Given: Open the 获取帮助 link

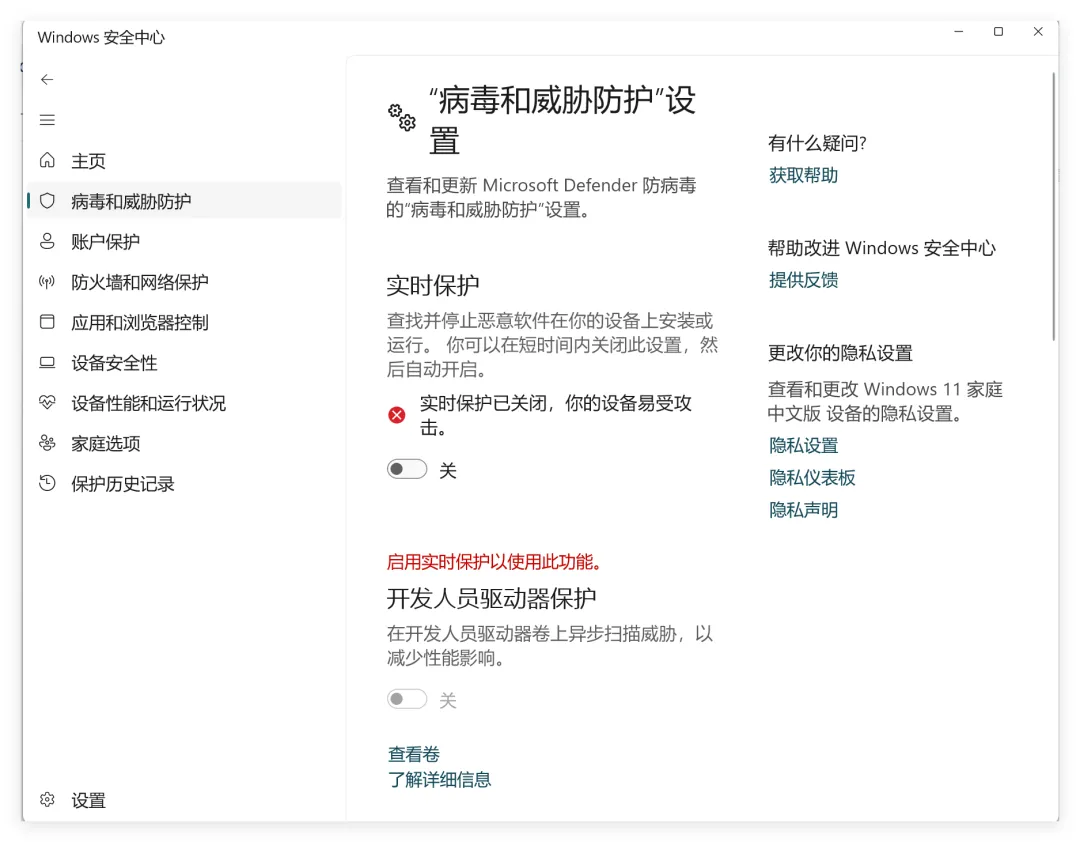Looking at the screenshot, I should point(803,175).
